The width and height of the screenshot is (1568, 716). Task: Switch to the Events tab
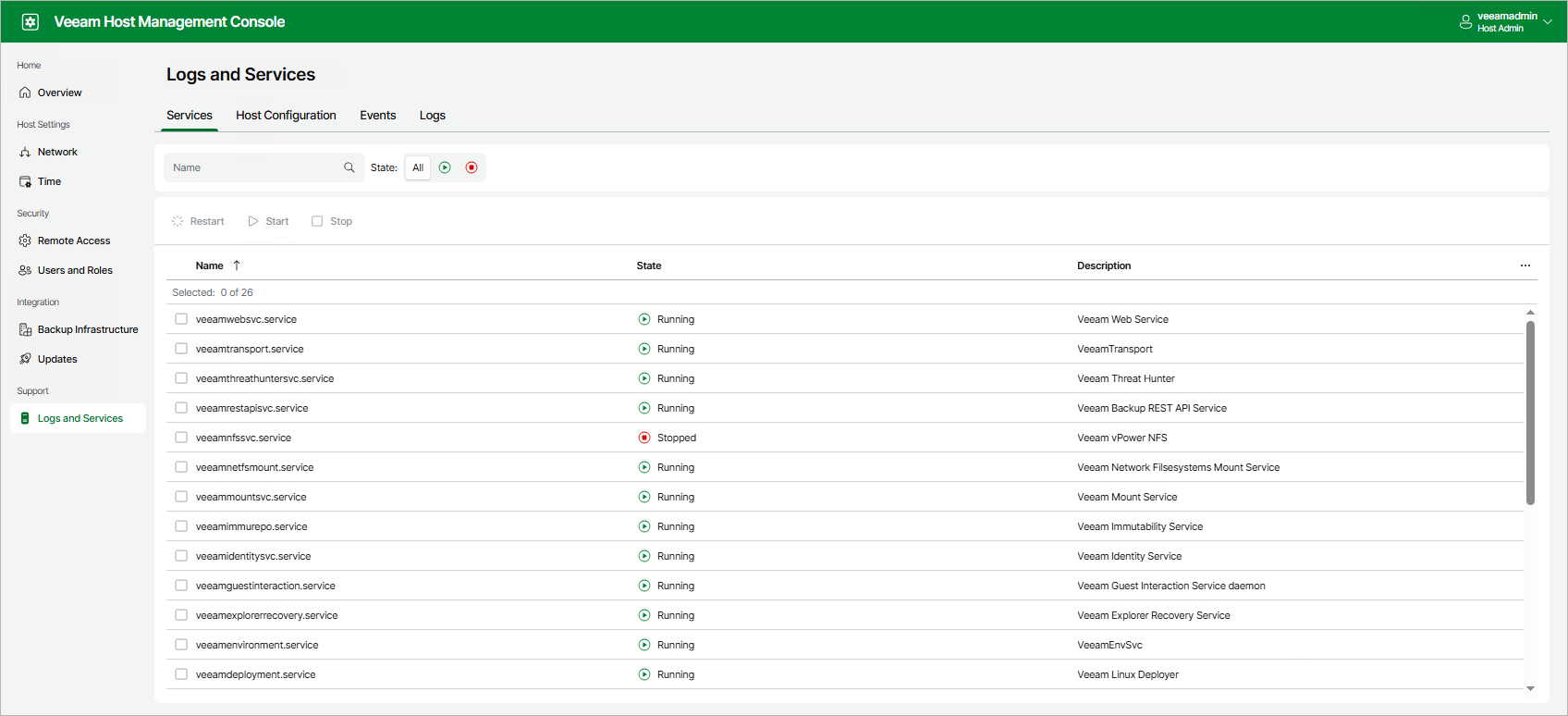point(378,116)
